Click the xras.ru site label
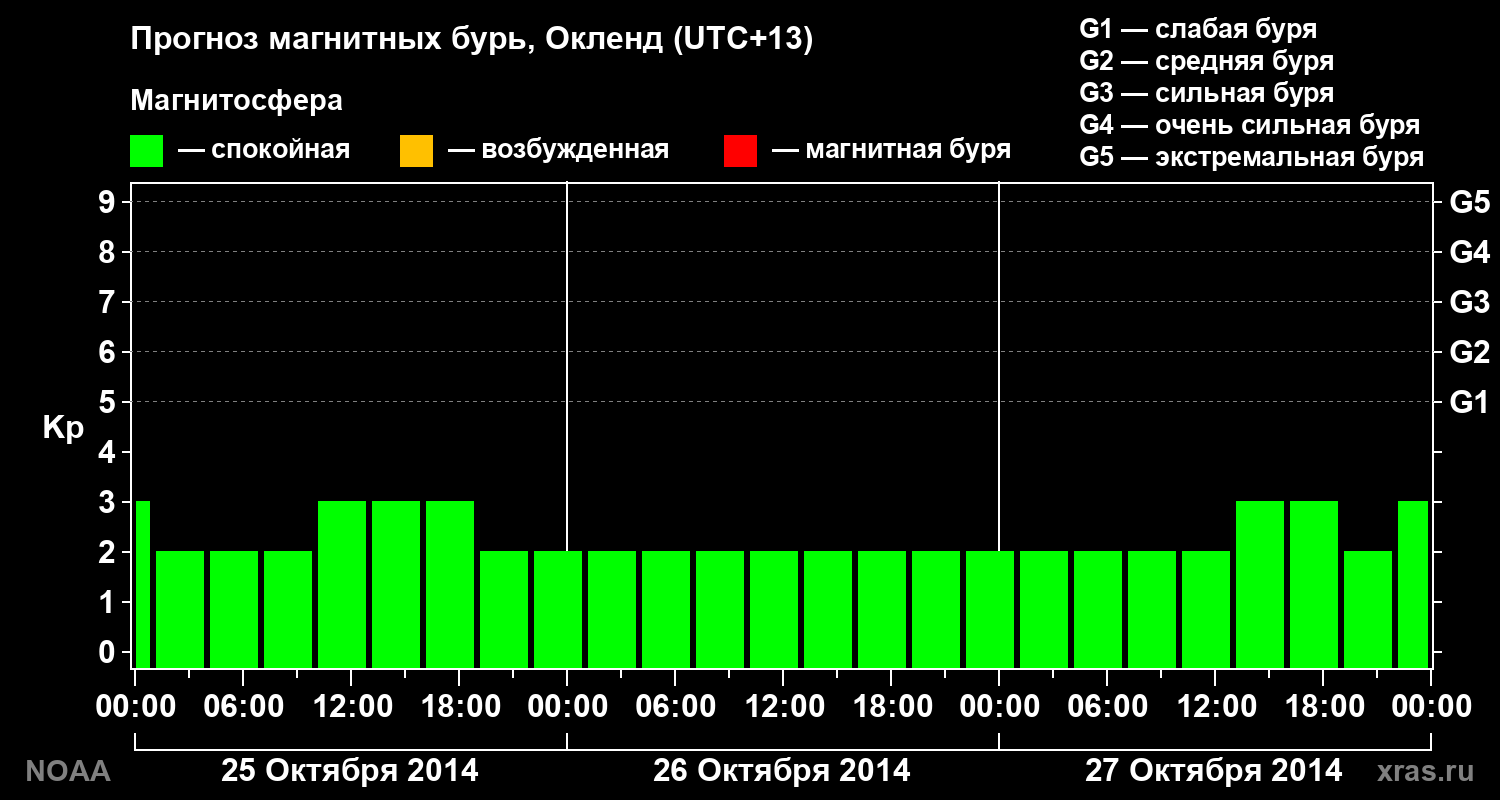 pyautogui.click(x=1426, y=771)
